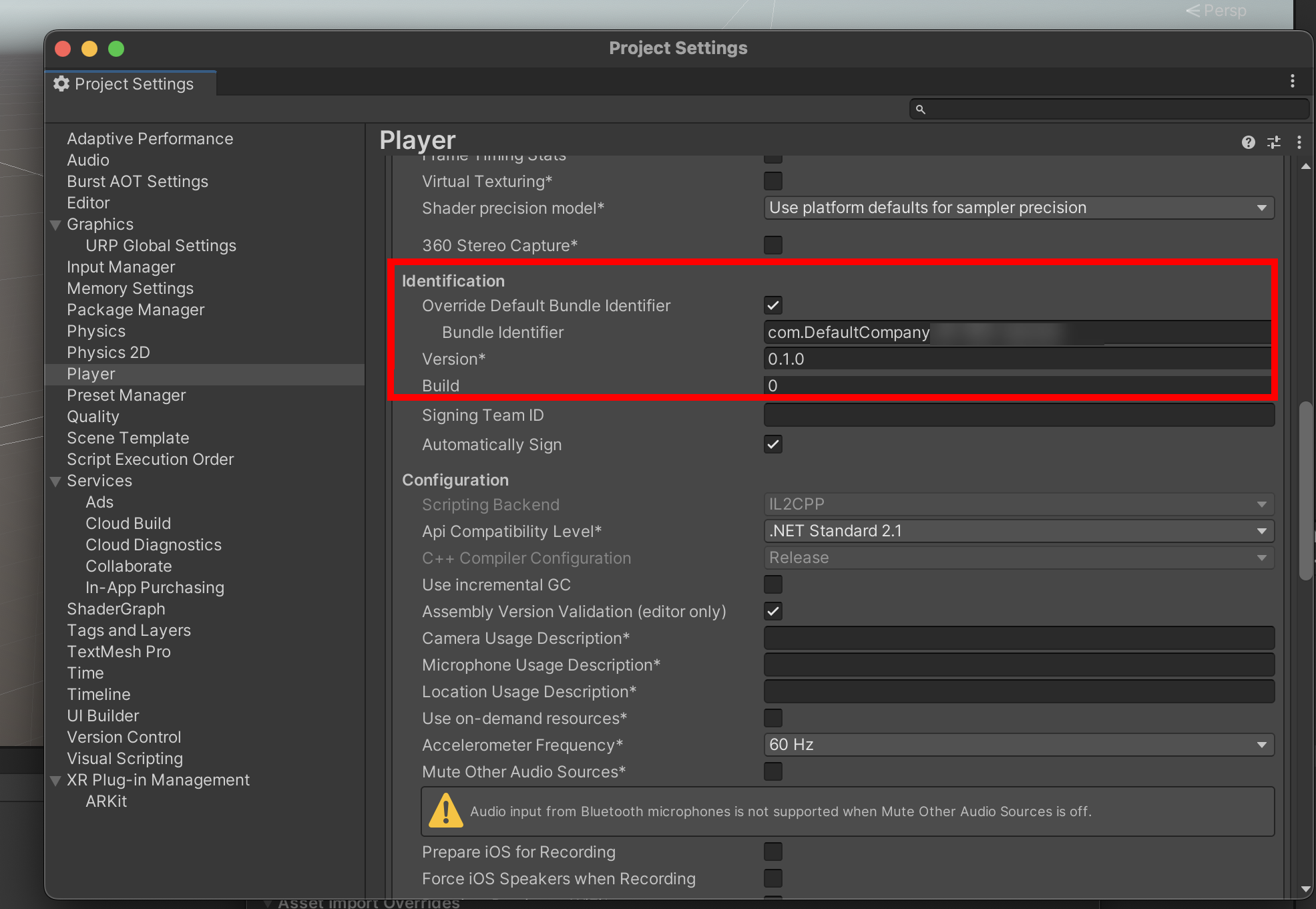1316x909 pixels.
Task: Click scroll down arrow at panel bottom
Action: tap(1306, 889)
